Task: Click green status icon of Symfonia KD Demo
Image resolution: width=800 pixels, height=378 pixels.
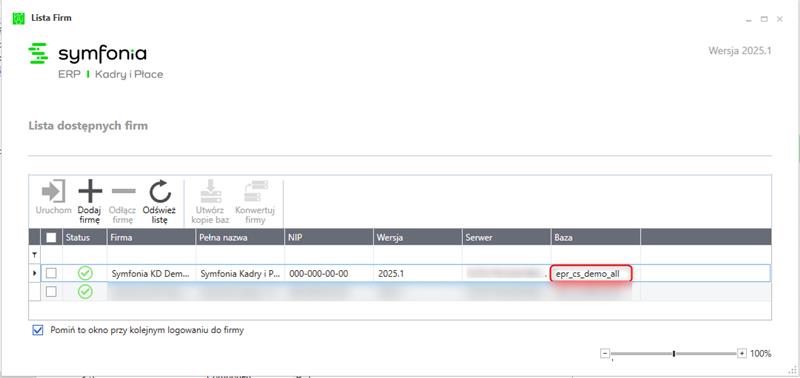Action: click(85, 273)
